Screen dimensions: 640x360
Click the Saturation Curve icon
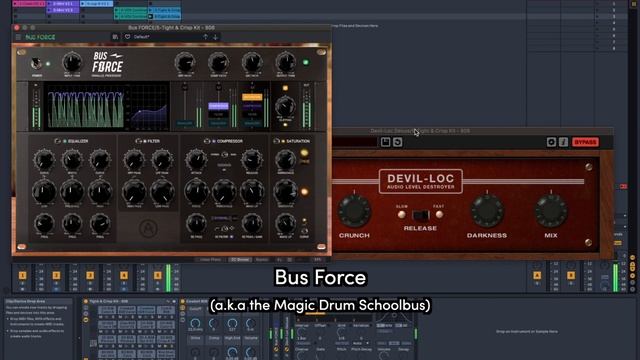coord(304,231)
